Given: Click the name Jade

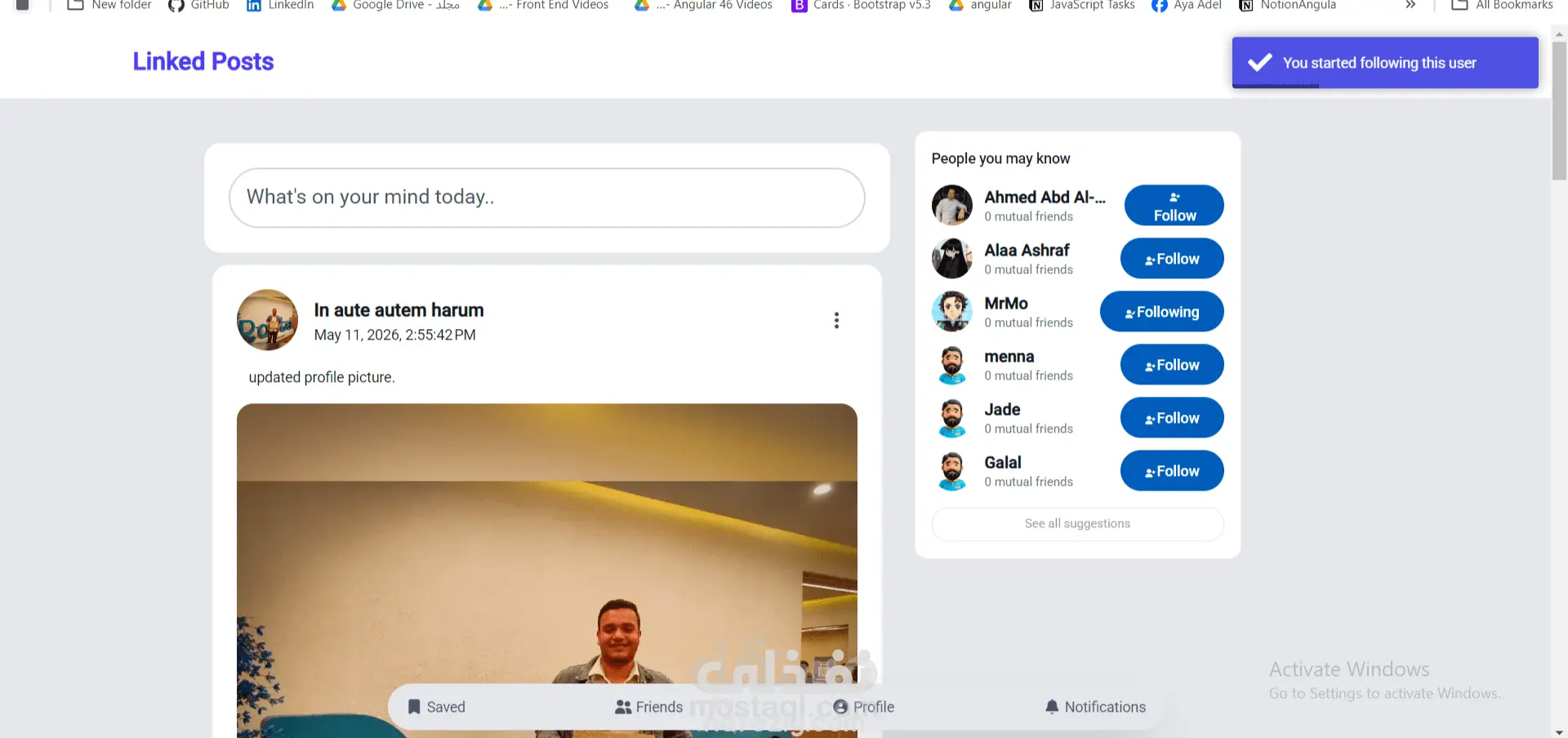Looking at the screenshot, I should pyautogui.click(x=1002, y=409).
